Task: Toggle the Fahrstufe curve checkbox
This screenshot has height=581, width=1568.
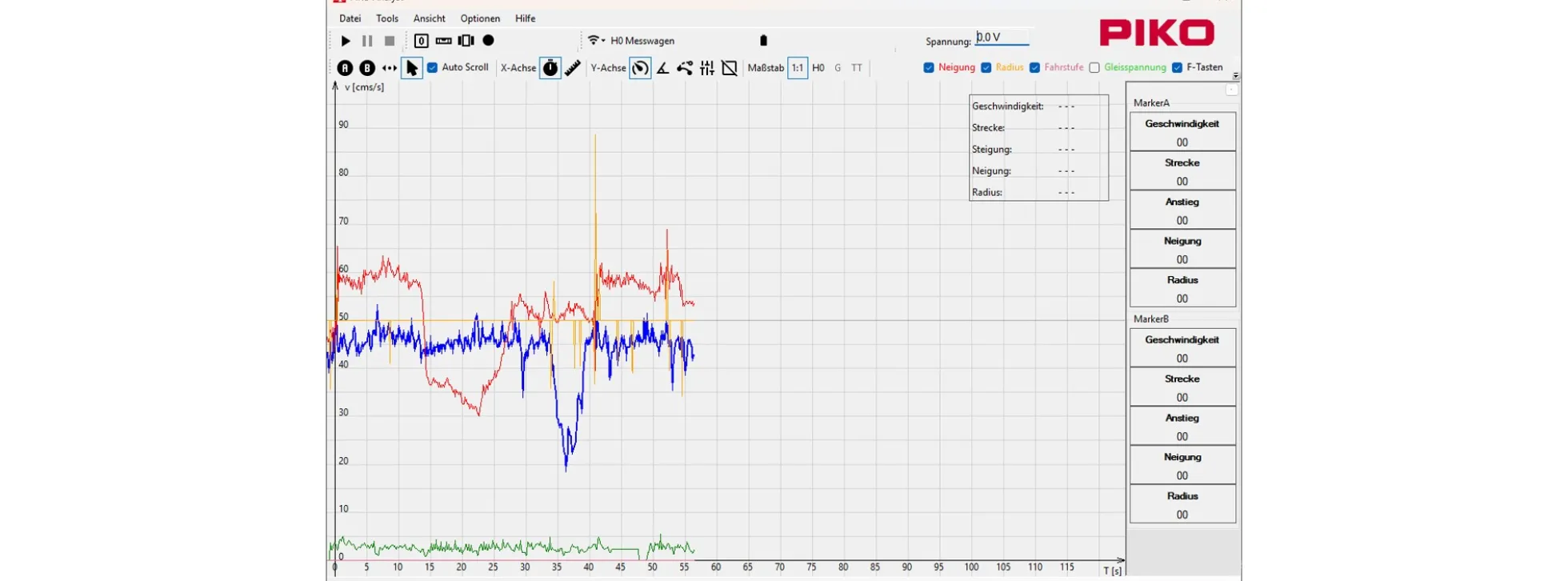Action: (x=1035, y=67)
